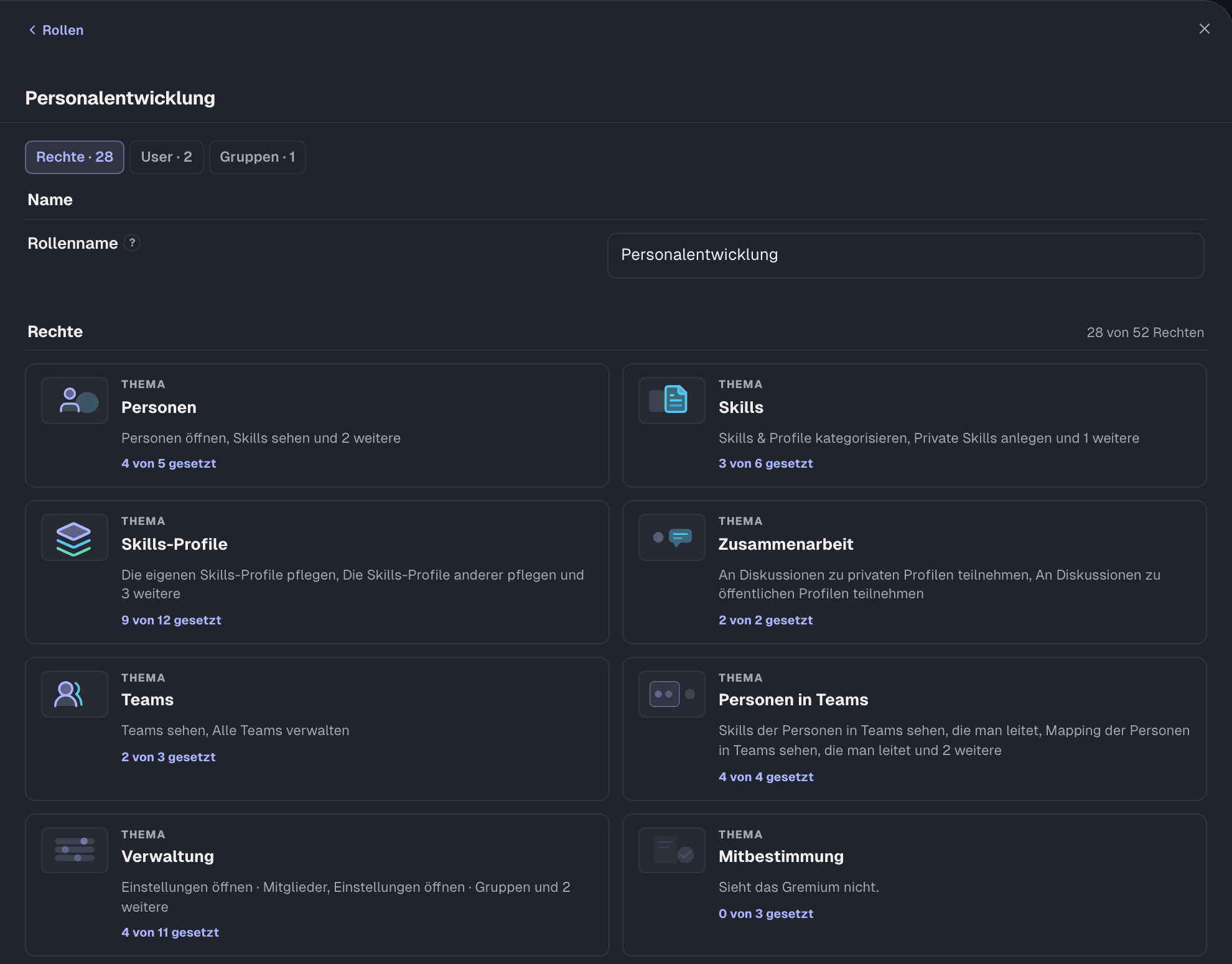Open the Skills-Profile theme heading
Image resolution: width=1232 pixels, height=964 pixels.
174,544
